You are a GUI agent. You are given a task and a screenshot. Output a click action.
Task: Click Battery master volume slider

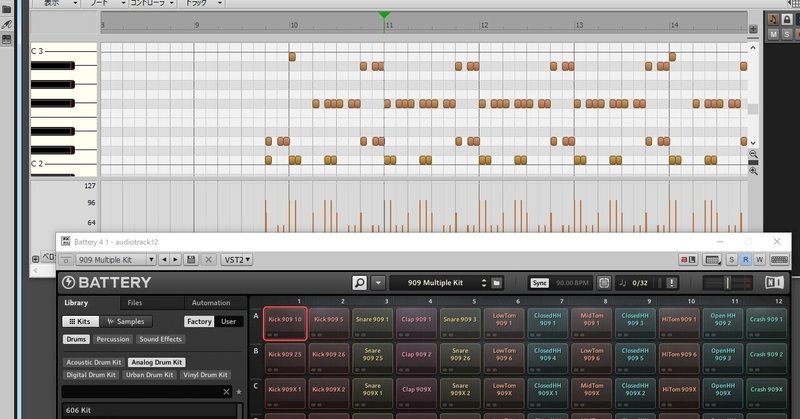tap(728, 282)
